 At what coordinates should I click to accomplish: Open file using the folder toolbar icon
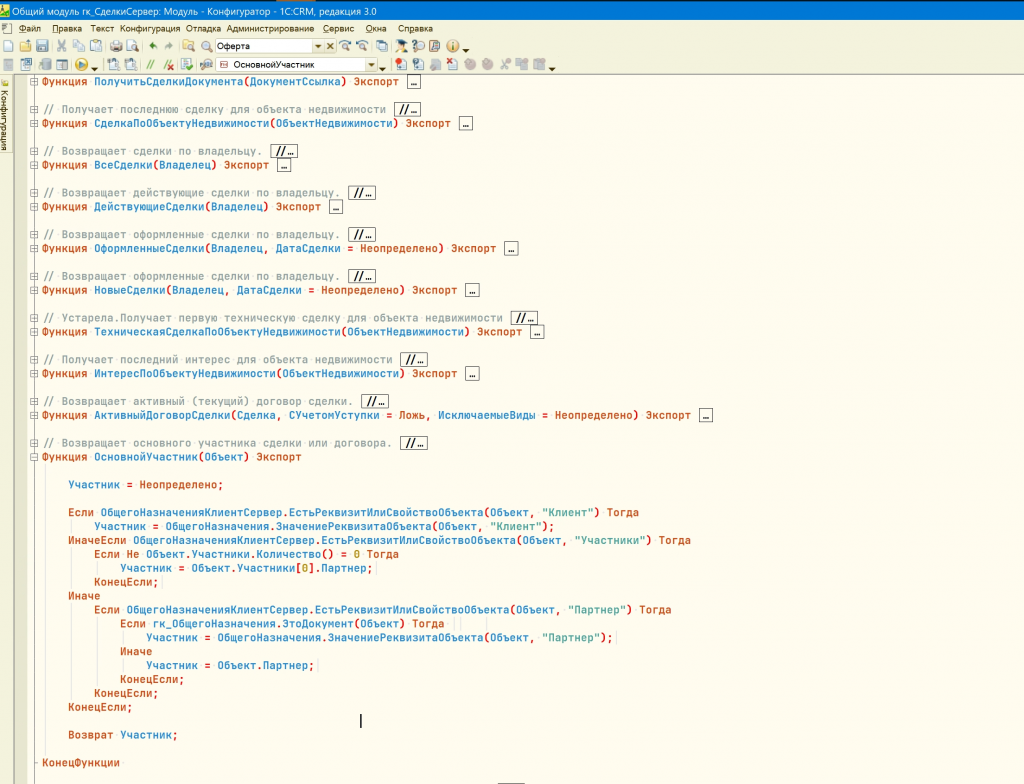(x=25, y=46)
